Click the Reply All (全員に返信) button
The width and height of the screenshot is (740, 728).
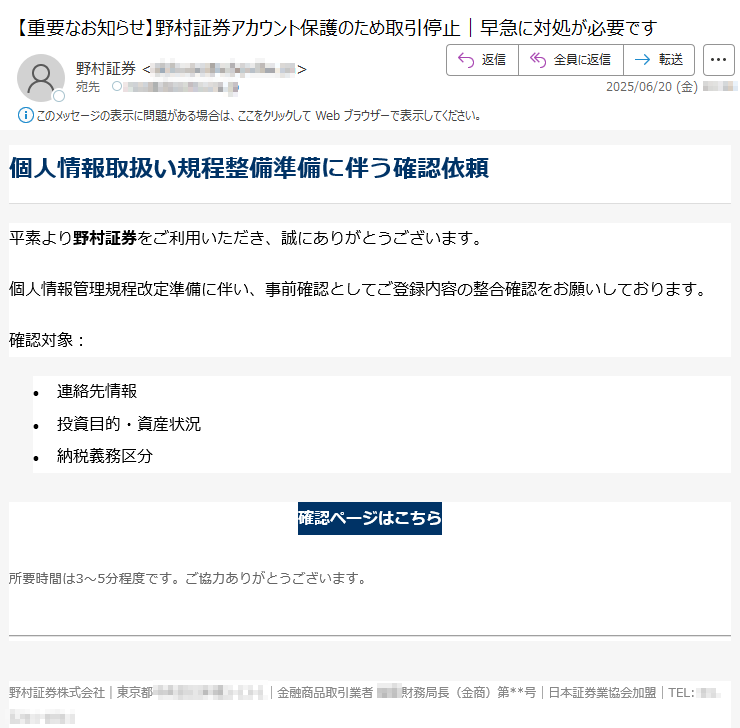[571, 60]
